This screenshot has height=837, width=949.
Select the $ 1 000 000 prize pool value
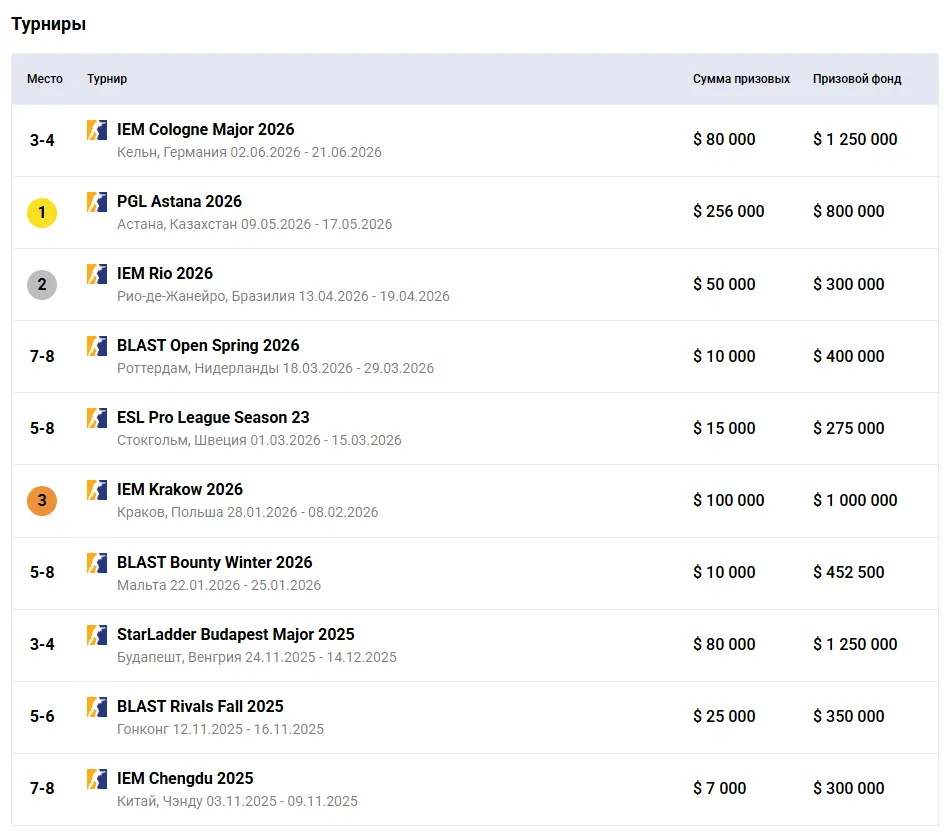pos(855,500)
